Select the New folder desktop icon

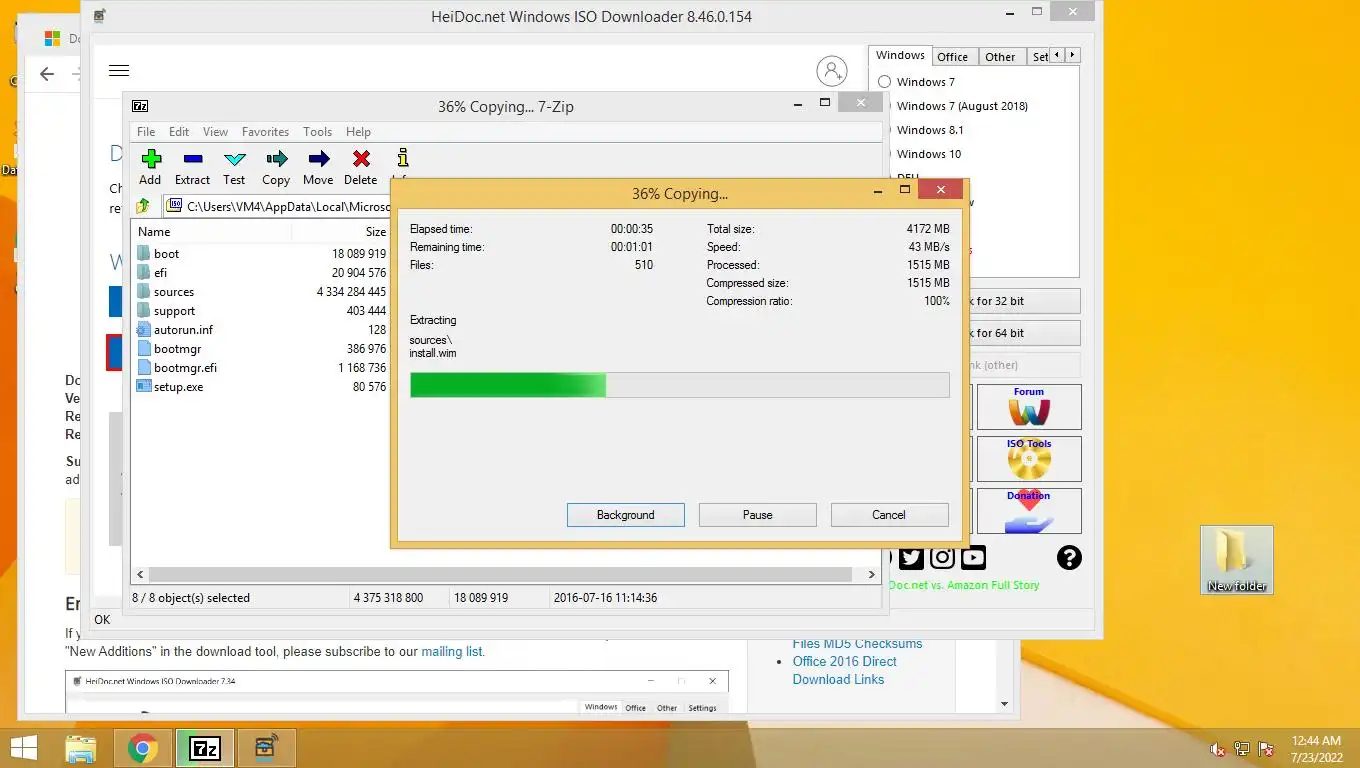click(1237, 560)
